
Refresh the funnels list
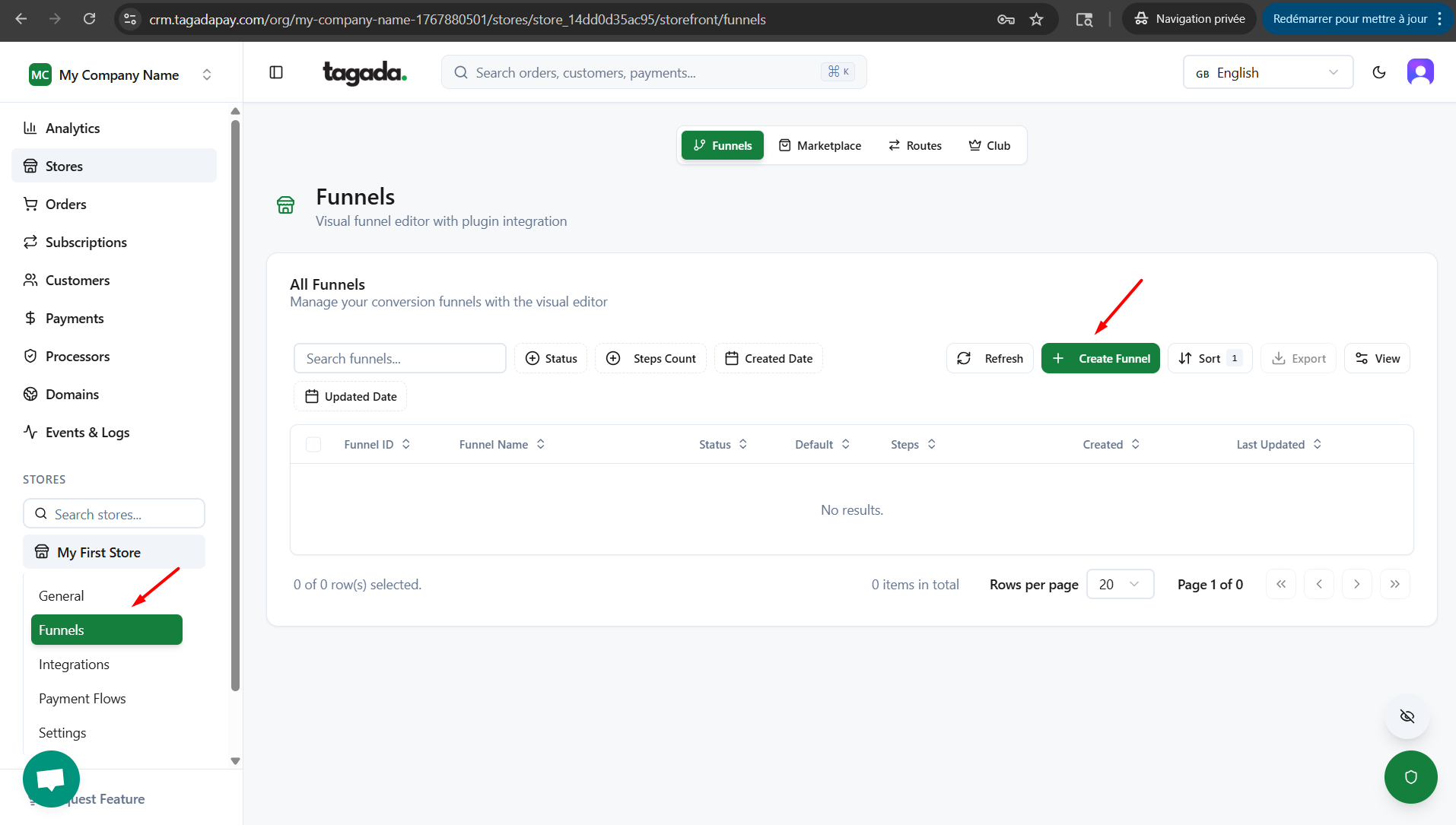tap(990, 359)
